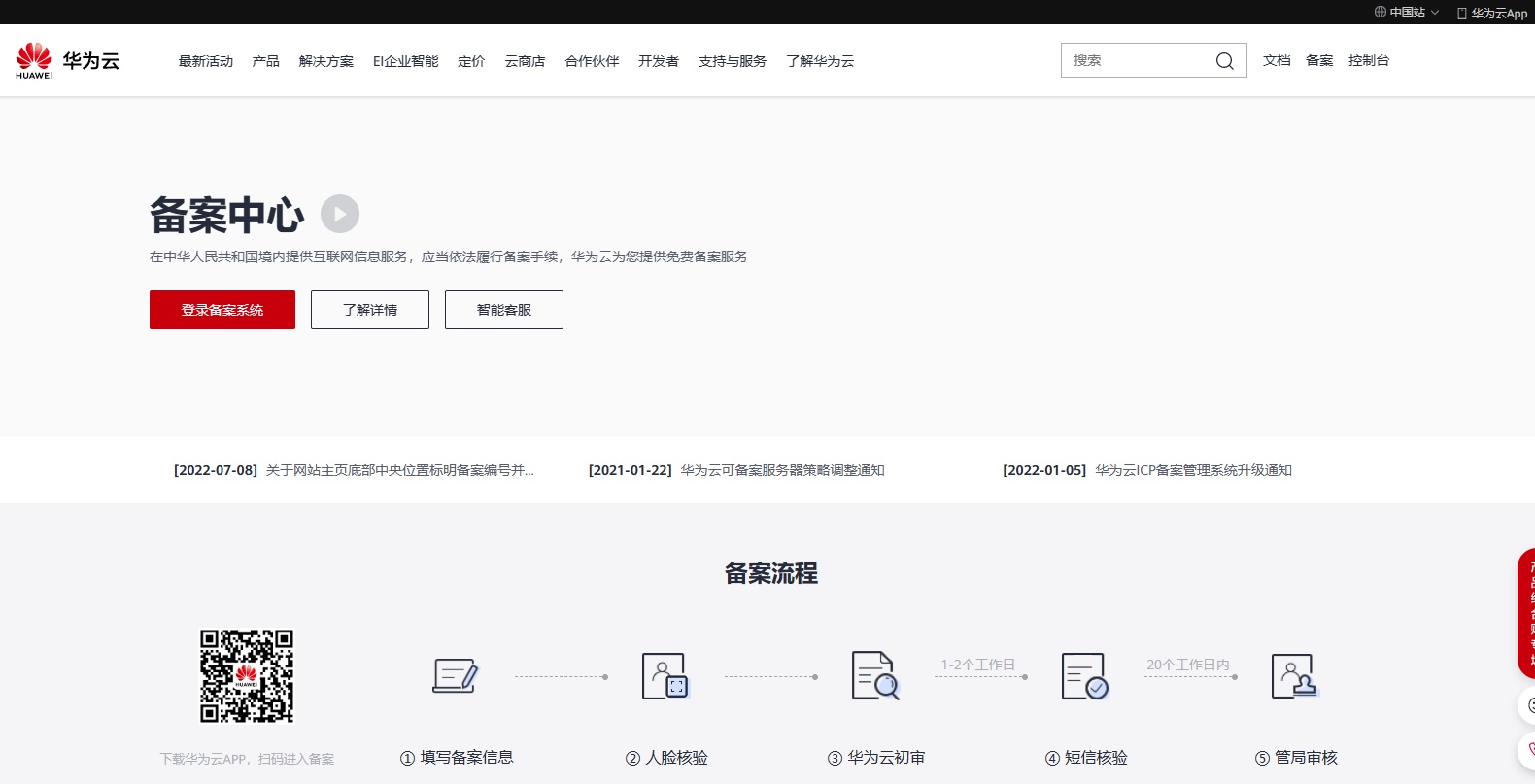Go to the 备案 link in header
1535x784 pixels.
click(x=1319, y=60)
